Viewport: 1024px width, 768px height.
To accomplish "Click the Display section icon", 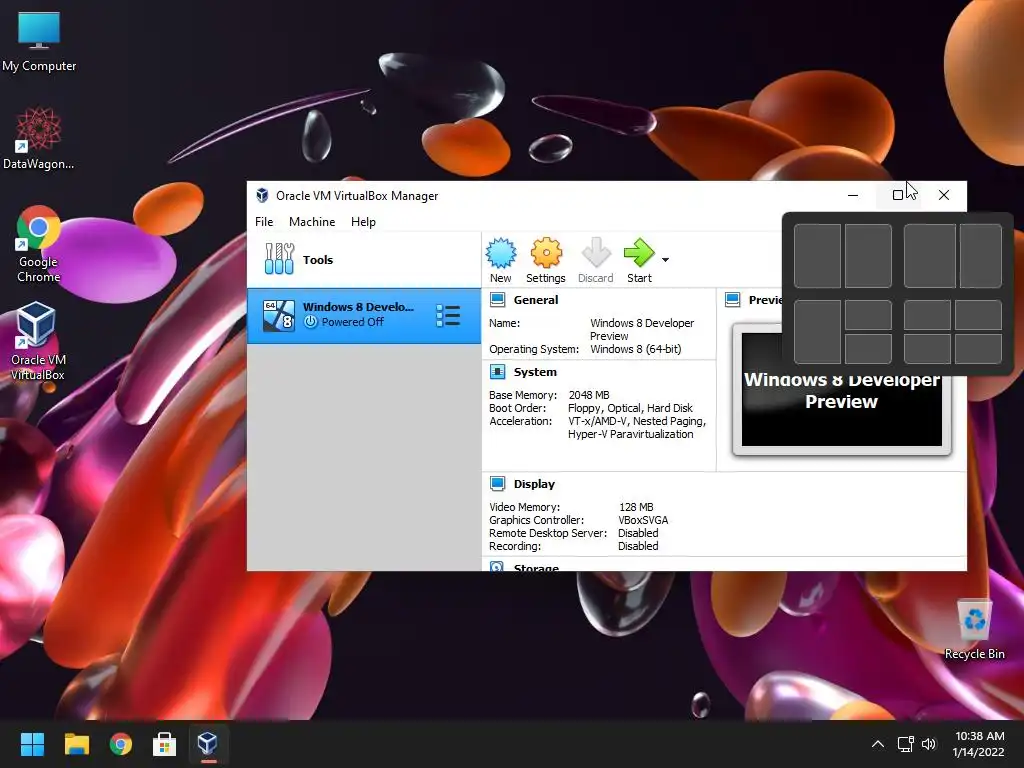I will [498, 484].
